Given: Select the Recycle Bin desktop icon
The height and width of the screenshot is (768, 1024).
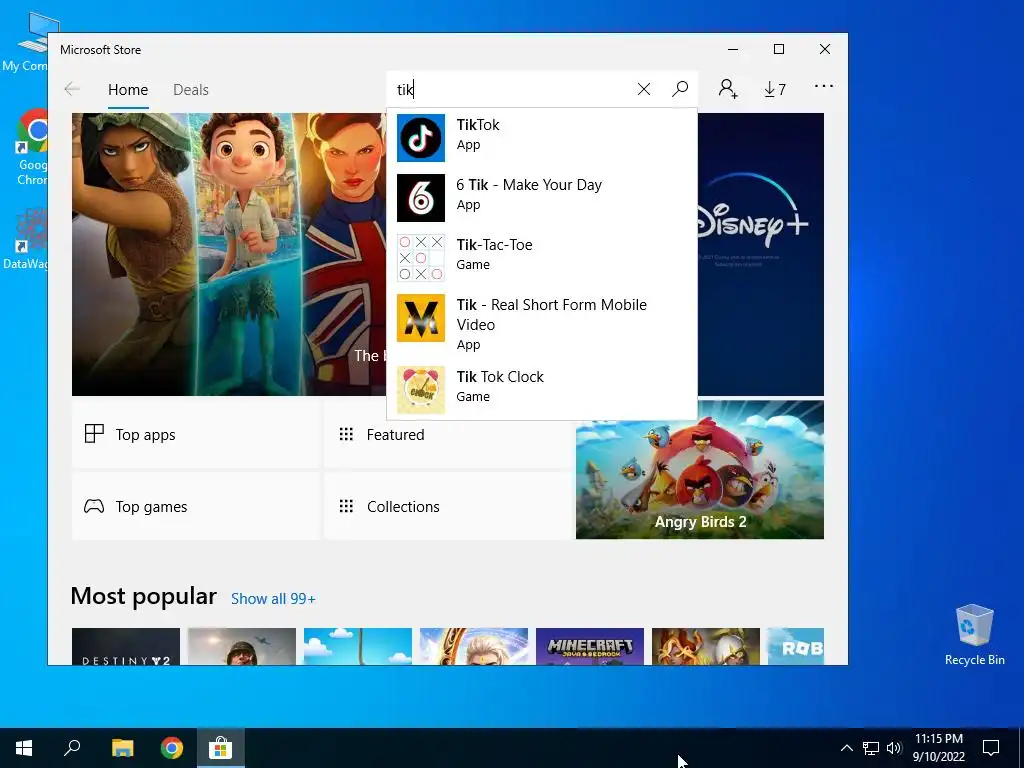Looking at the screenshot, I should click(974, 635).
